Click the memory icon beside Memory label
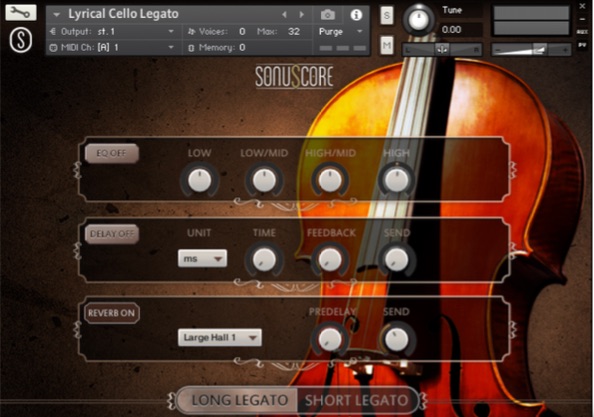The height and width of the screenshot is (417, 594). [x=191, y=48]
